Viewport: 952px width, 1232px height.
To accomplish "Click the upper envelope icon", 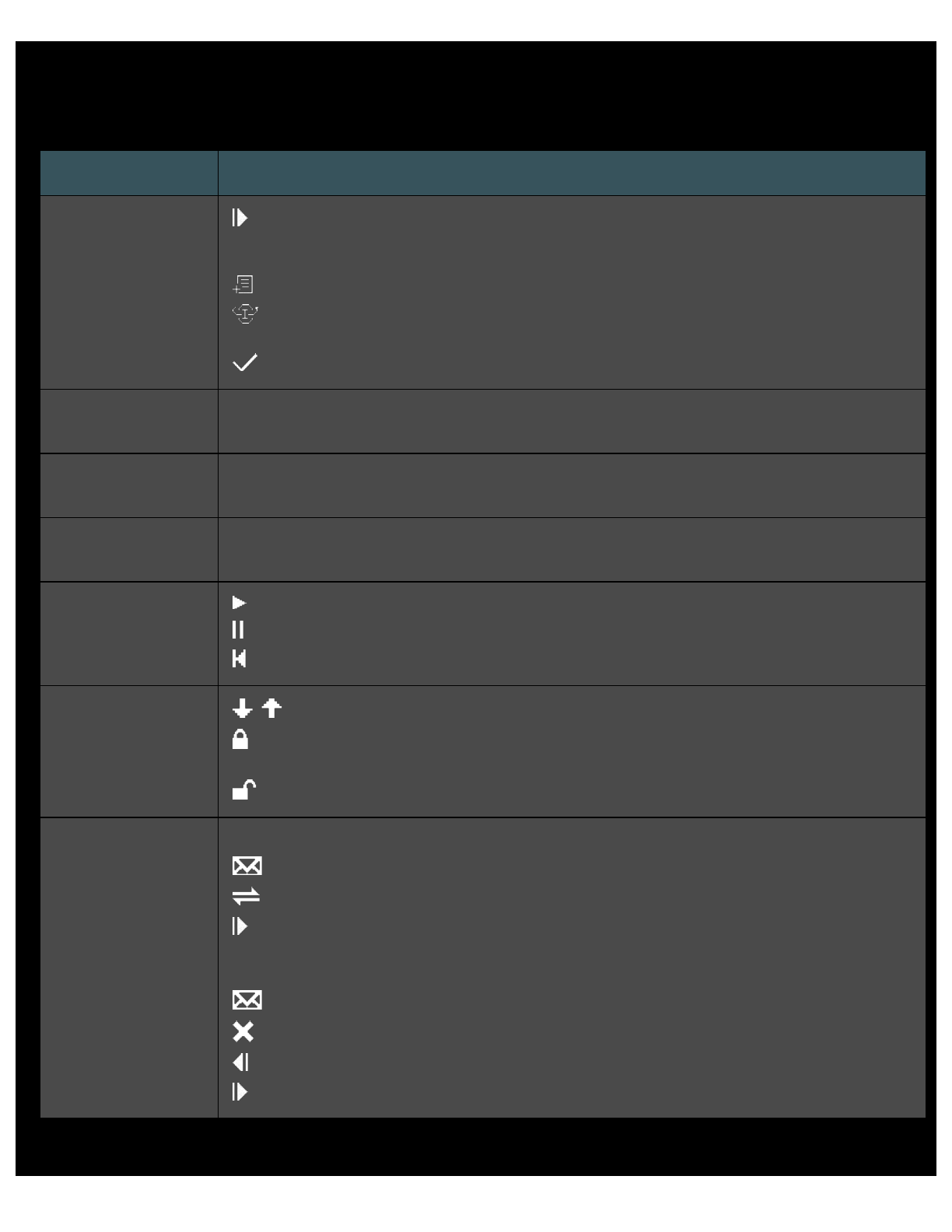I will tap(247, 866).
